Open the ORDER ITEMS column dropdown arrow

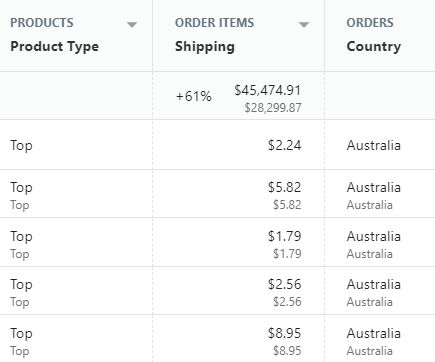(x=304, y=25)
